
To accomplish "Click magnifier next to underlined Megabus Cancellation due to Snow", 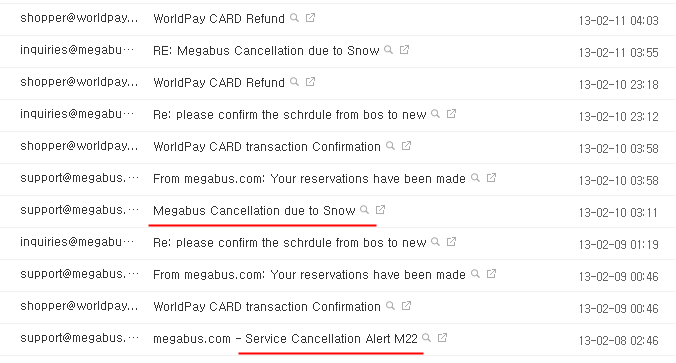I will click(364, 210).
